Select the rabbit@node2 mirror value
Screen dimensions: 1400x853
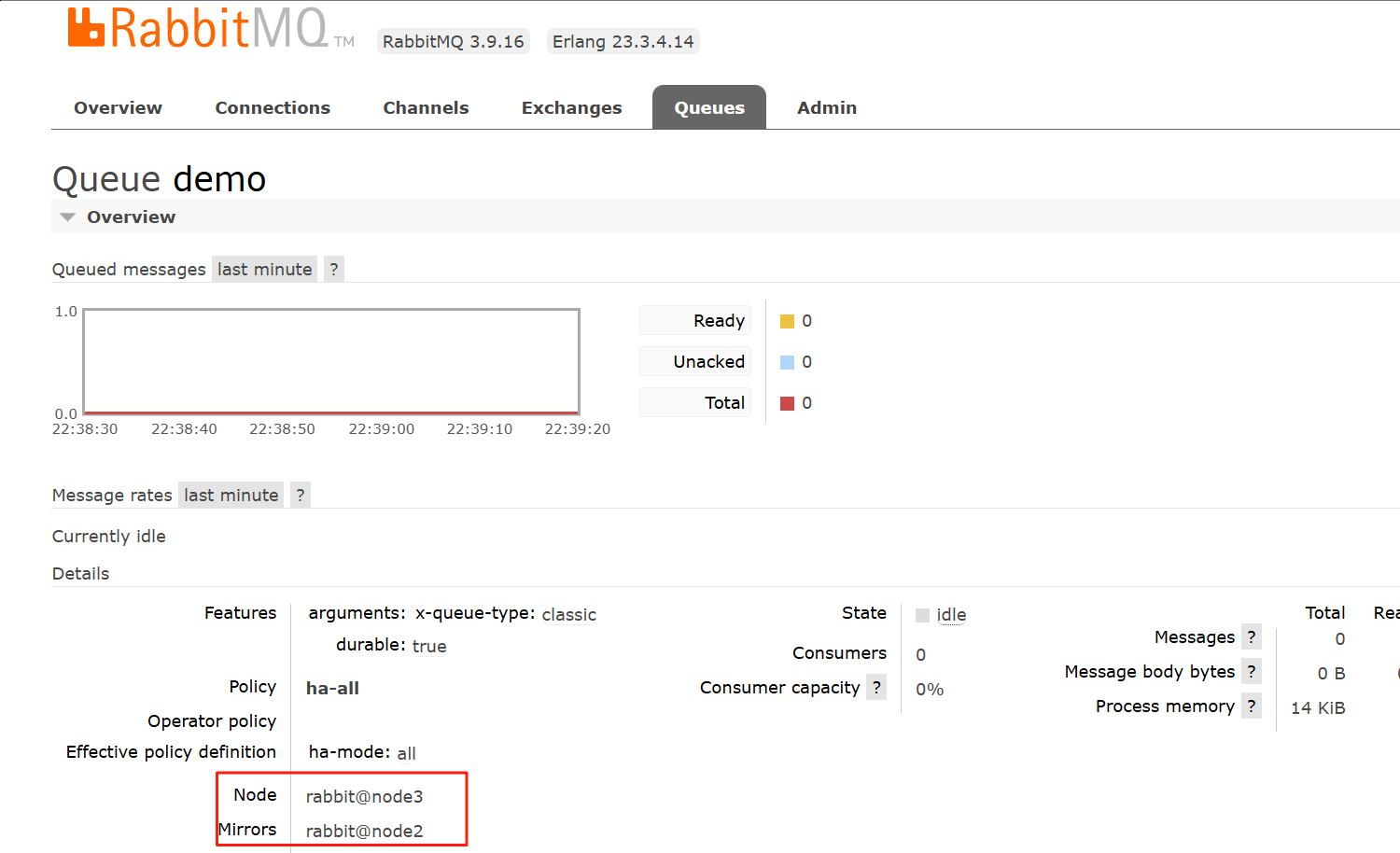[364, 831]
